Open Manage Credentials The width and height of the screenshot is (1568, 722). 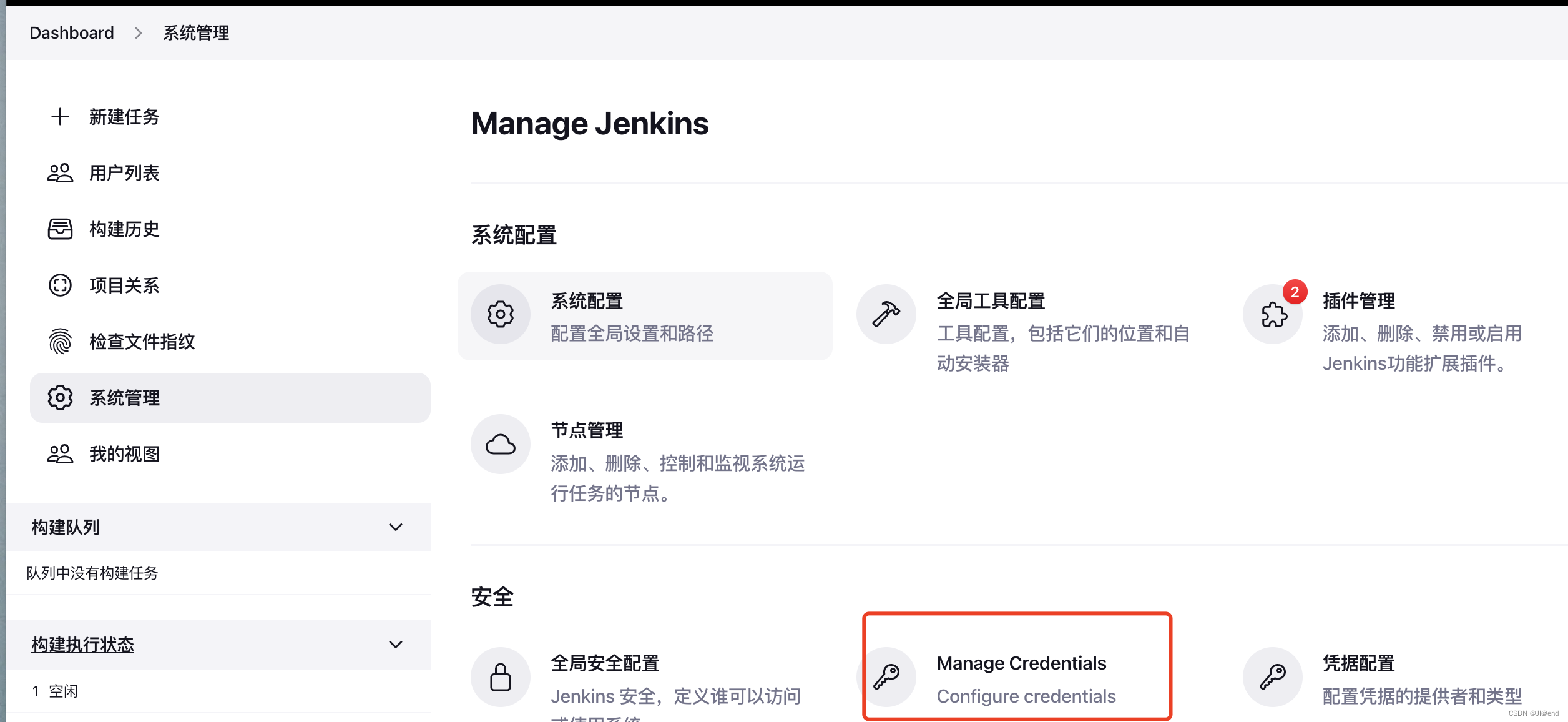point(1021,663)
